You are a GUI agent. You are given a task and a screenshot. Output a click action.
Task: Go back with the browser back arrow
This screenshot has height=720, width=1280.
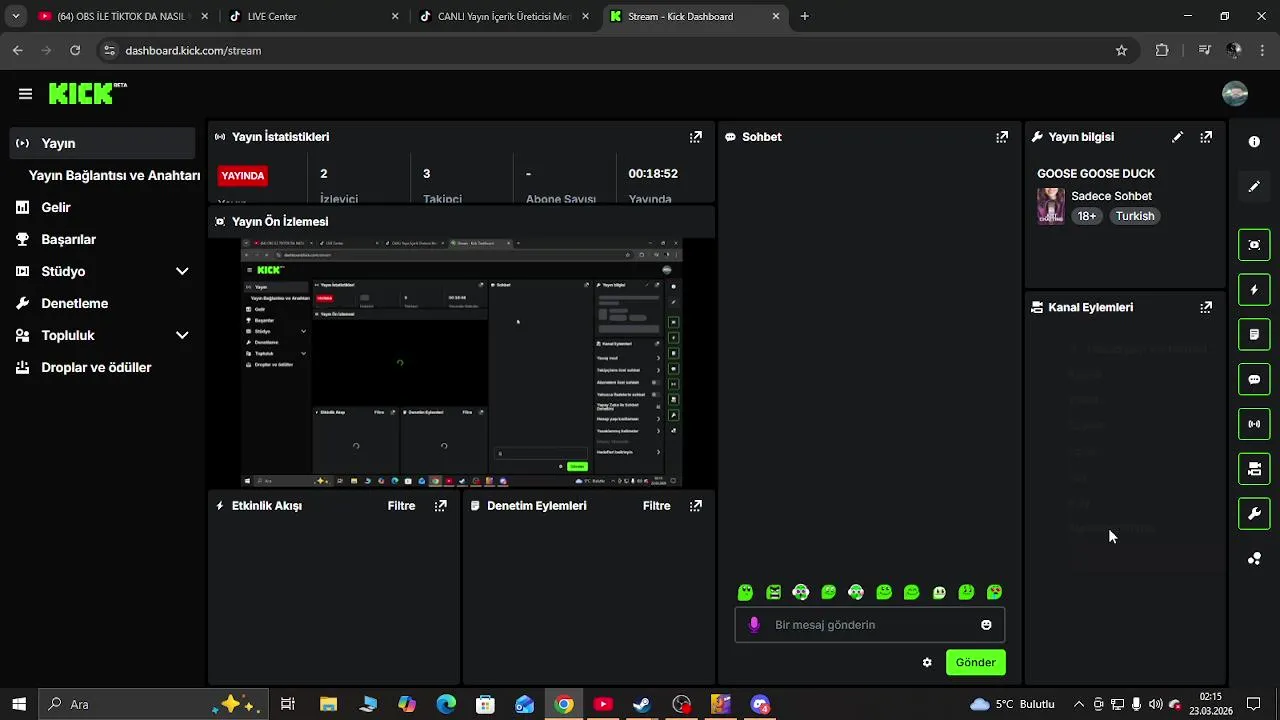tap(18, 50)
